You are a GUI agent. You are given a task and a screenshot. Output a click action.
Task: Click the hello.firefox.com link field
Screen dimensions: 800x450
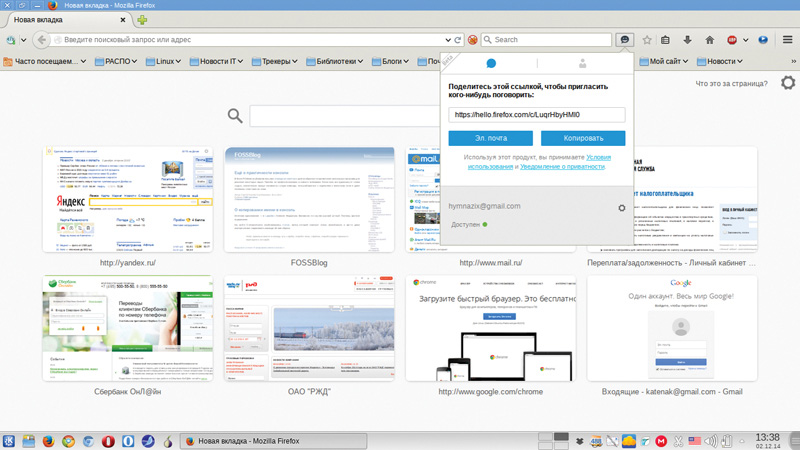[536, 115]
